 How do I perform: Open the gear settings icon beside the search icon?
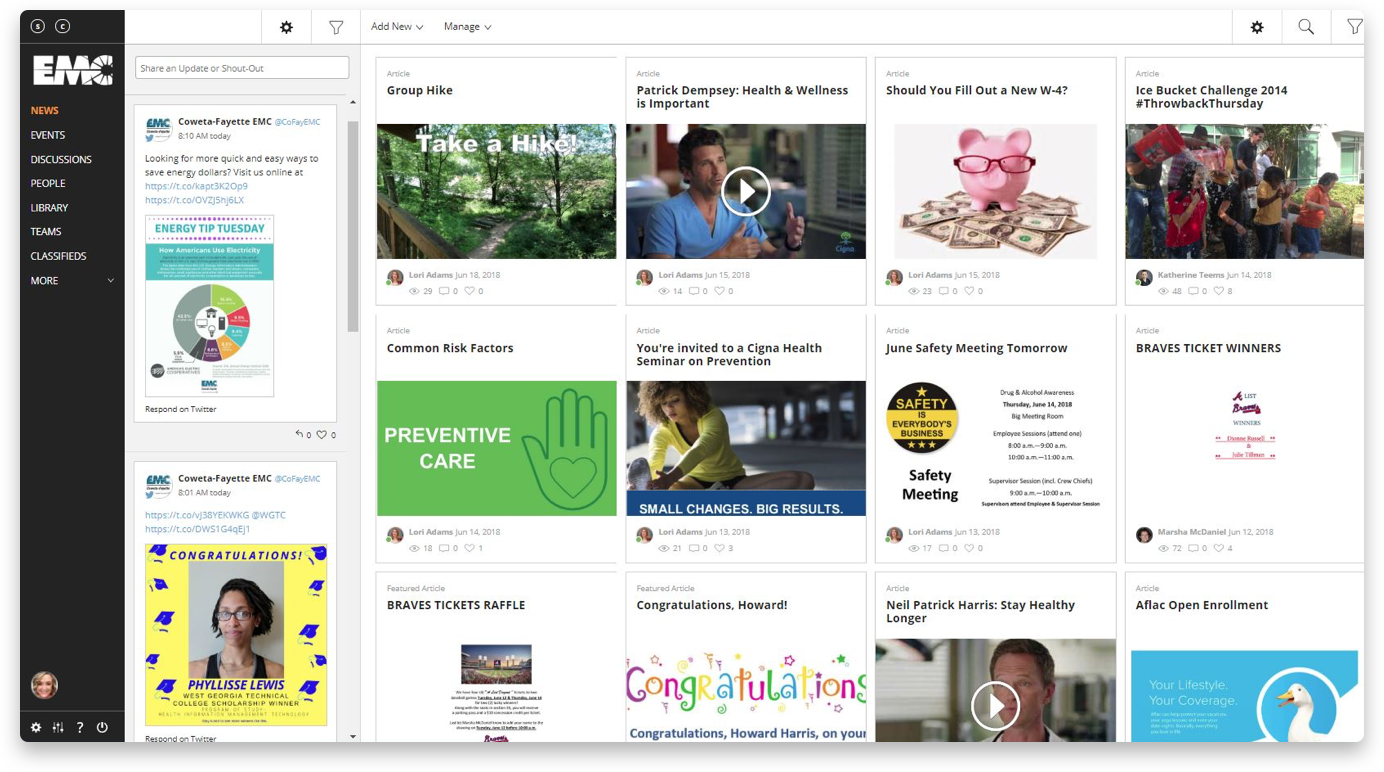(x=1257, y=27)
